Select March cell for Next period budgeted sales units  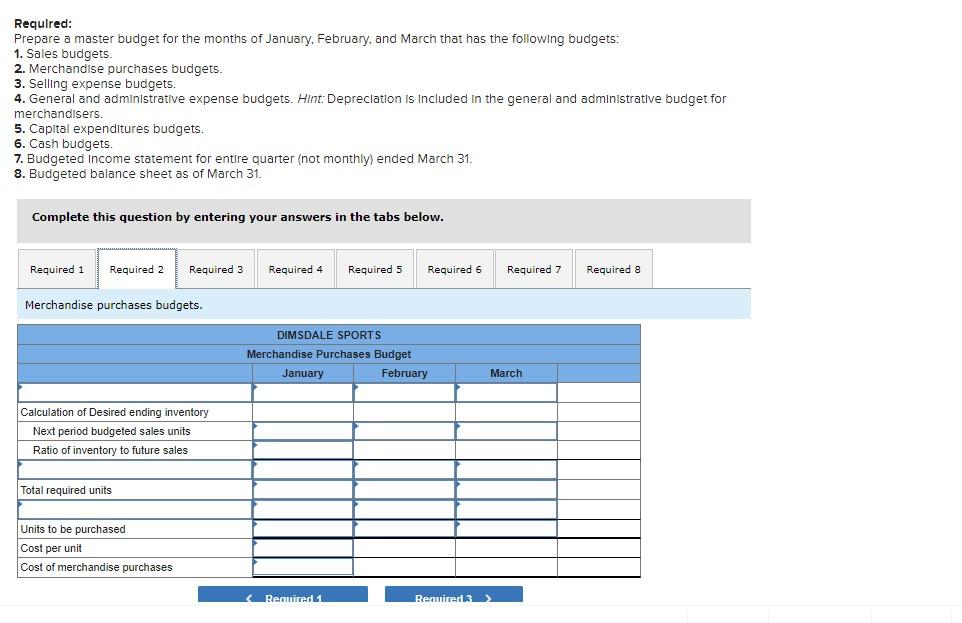[506, 431]
